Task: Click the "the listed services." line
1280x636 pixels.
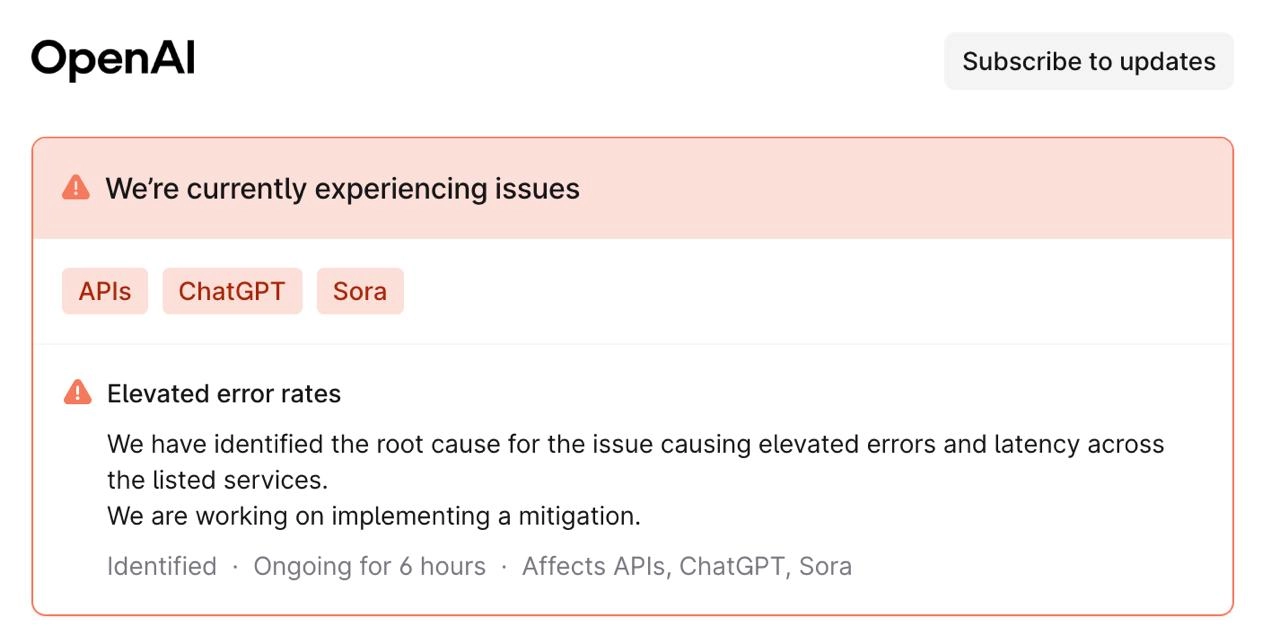Action: point(218,480)
